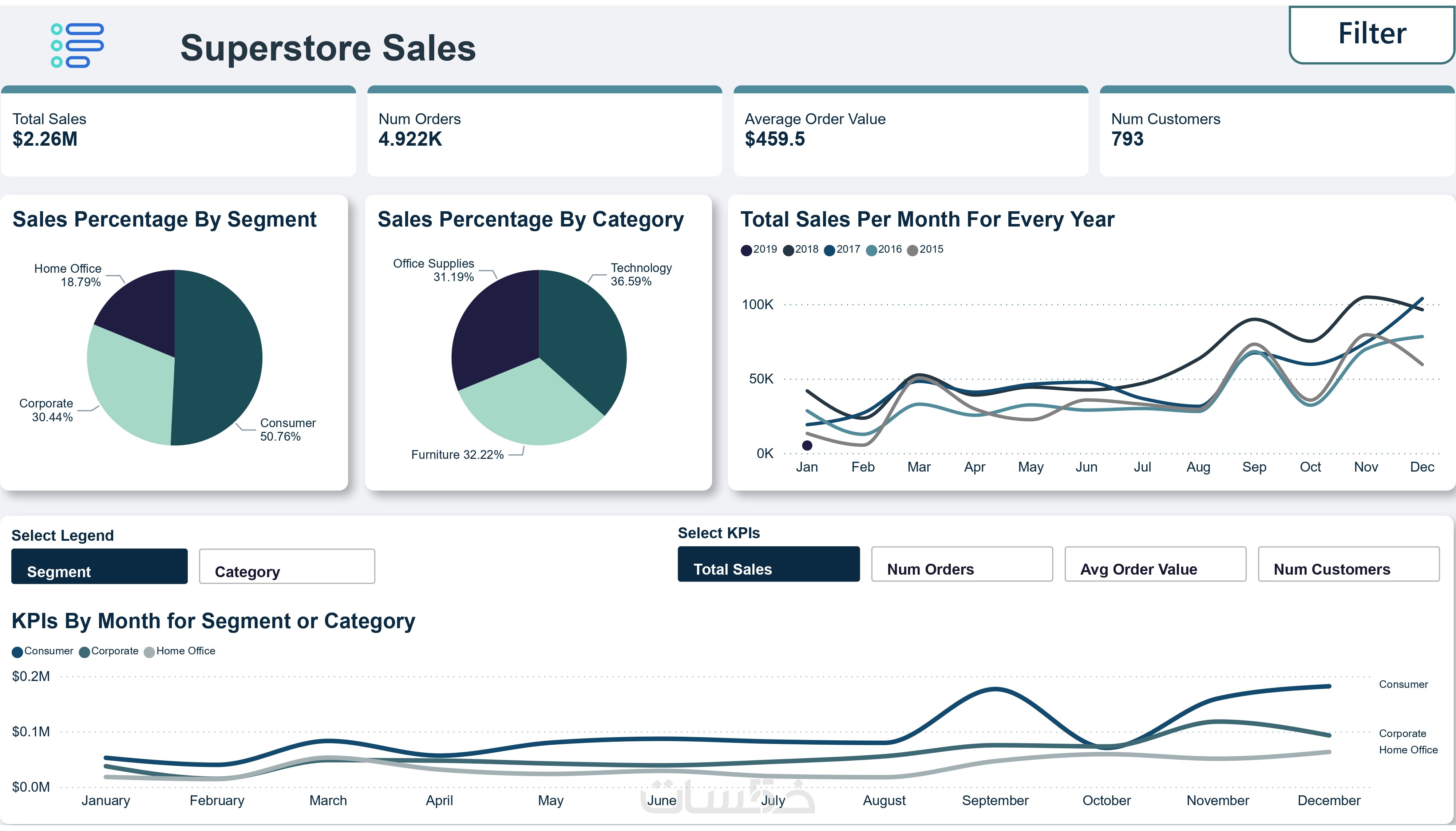Image resolution: width=1456 pixels, height=831 pixels.
Task: Switch KPI to Num Orders
Action: coord(962,564)
